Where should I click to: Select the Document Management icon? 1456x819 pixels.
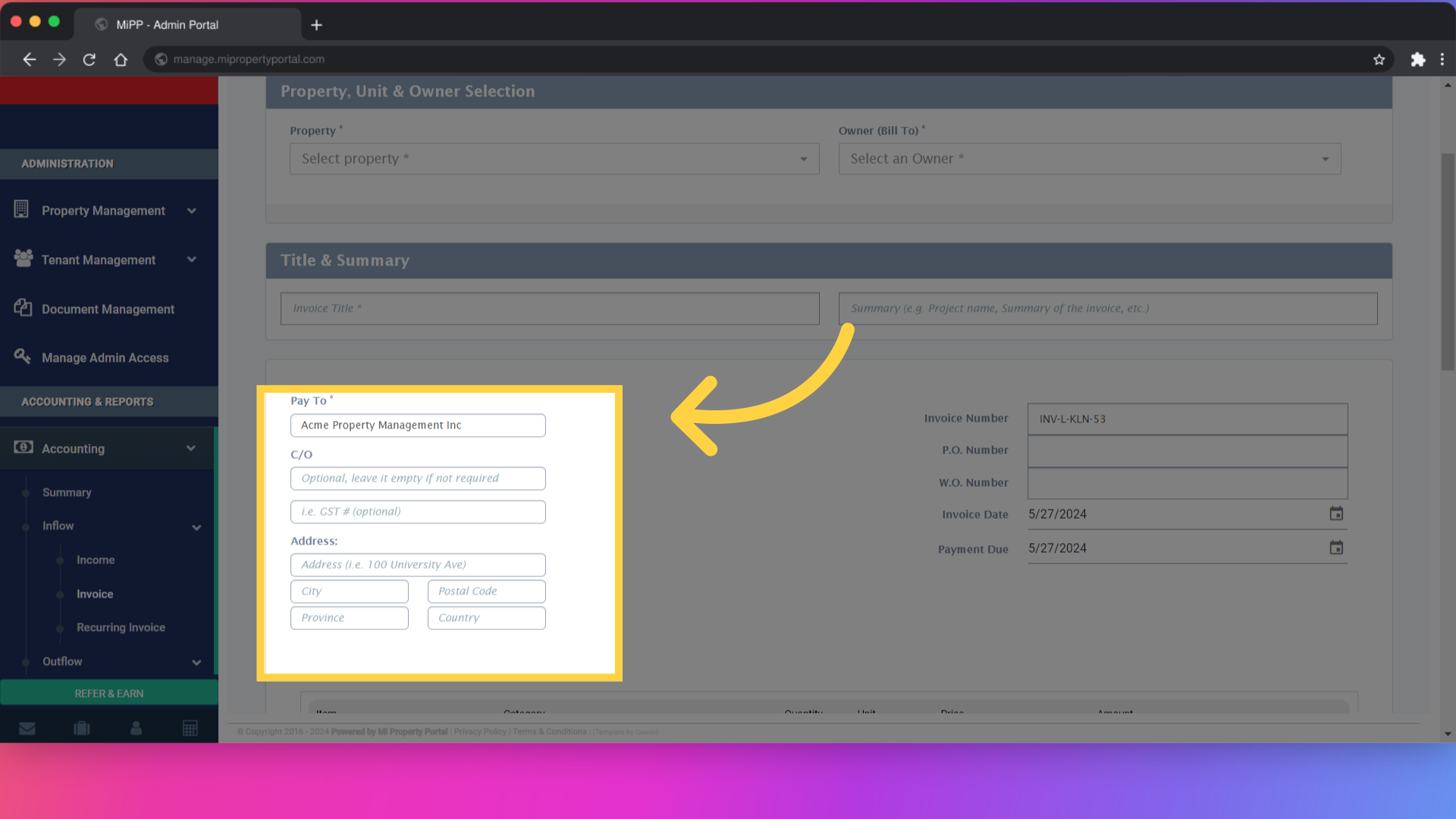point(22,309)
